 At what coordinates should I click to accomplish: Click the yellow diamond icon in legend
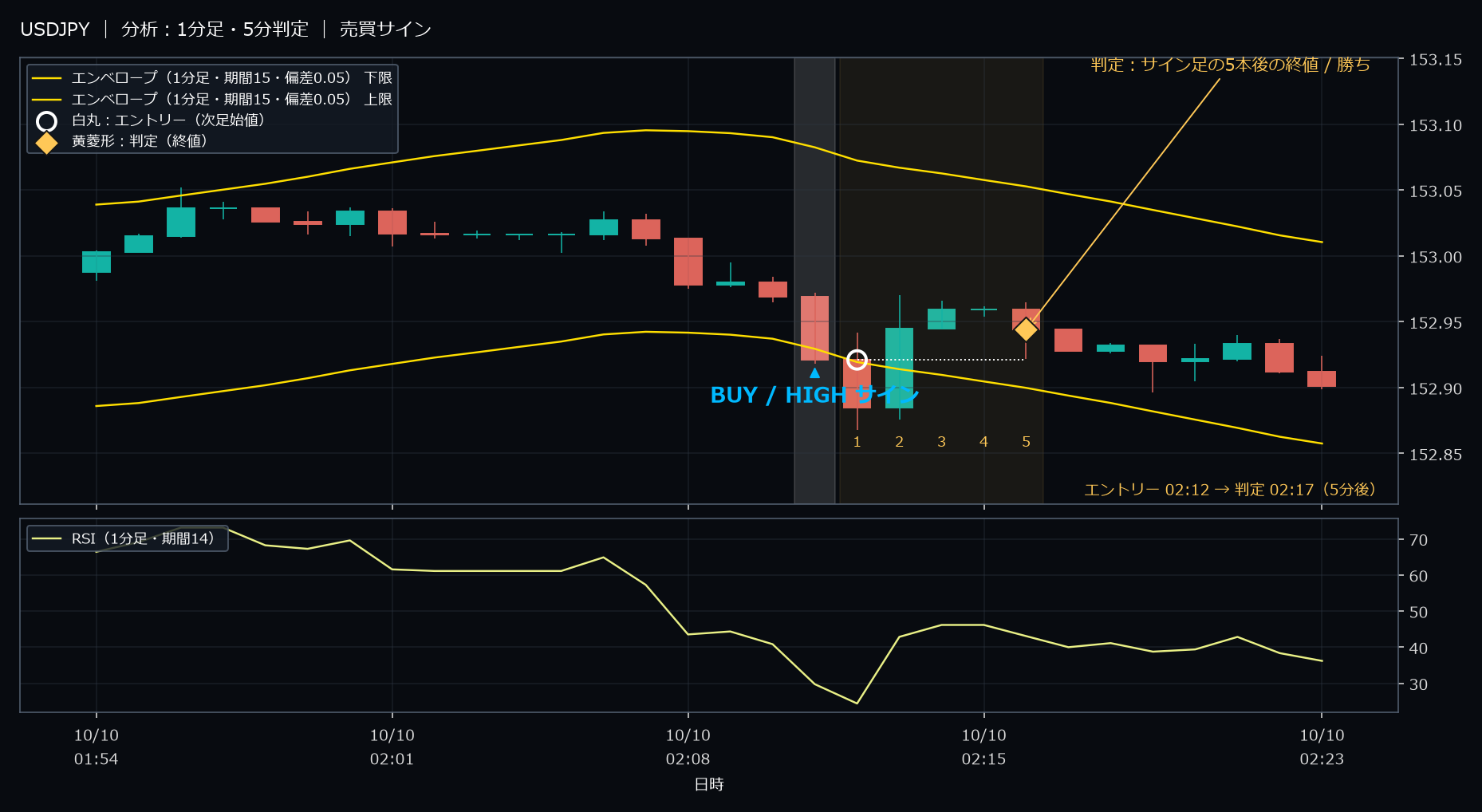pyautogui.click(x=47, y=142)
